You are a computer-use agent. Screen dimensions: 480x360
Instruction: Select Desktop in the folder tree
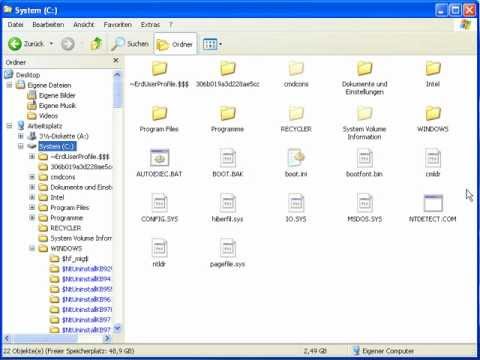[x=28, y=75]
